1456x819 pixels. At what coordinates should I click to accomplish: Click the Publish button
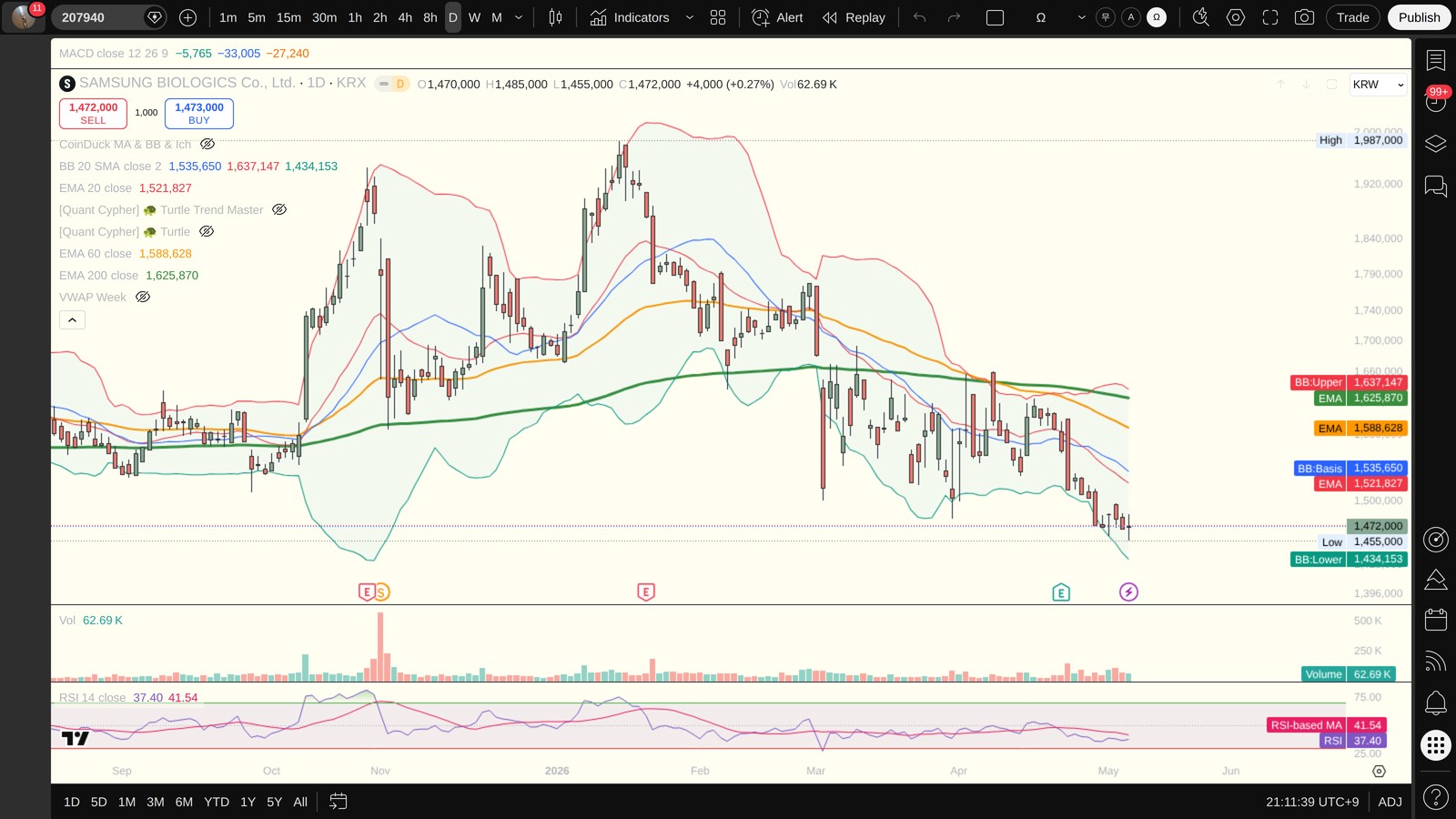(1419, 17)
